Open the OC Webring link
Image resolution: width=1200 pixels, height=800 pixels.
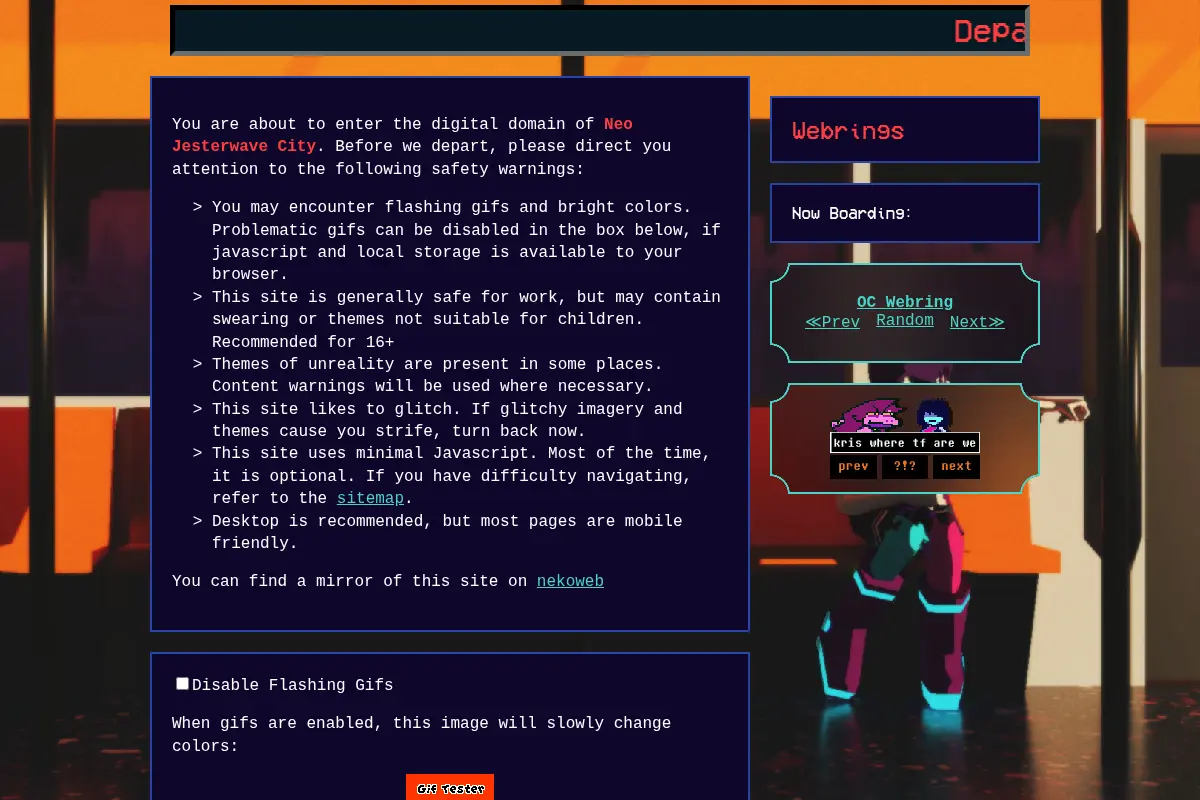coord(905,302)
